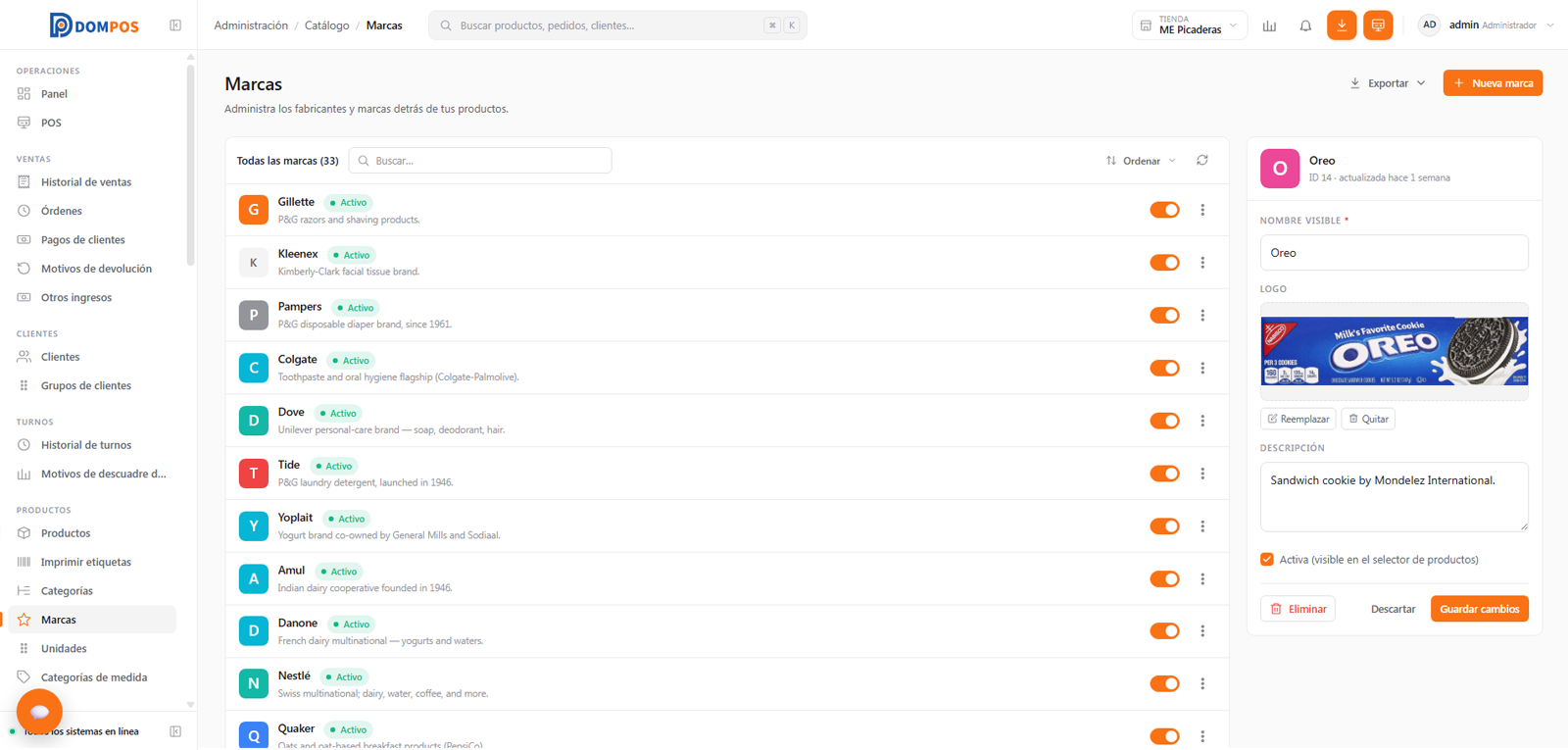The width and height of the screenshot is (1568, 750).
Task: Click the Guardar cambios button
Action: tap(1479, 609)
